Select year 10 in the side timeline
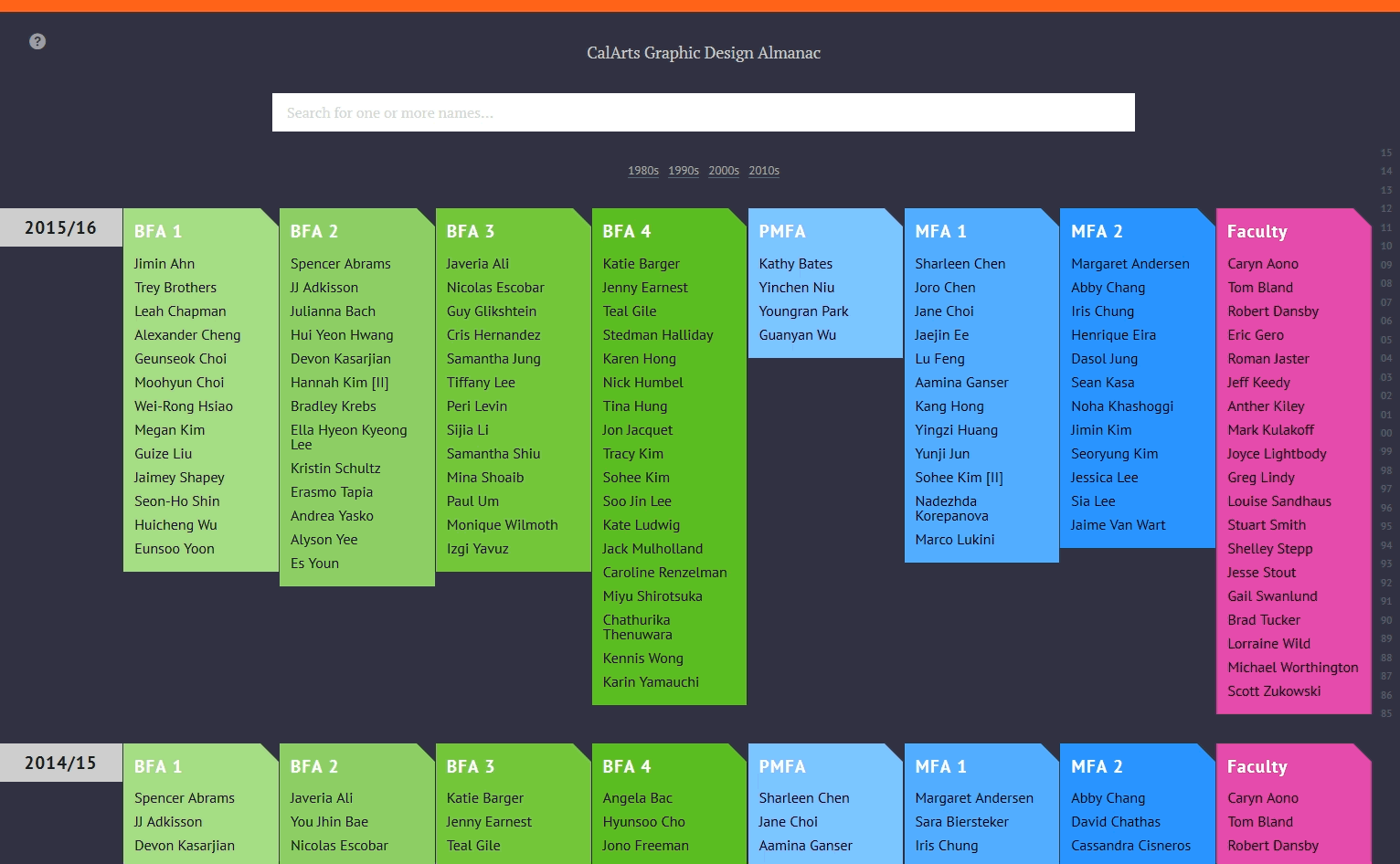Viewport: 1400px width, 864px height. [x=1386, y=246]
